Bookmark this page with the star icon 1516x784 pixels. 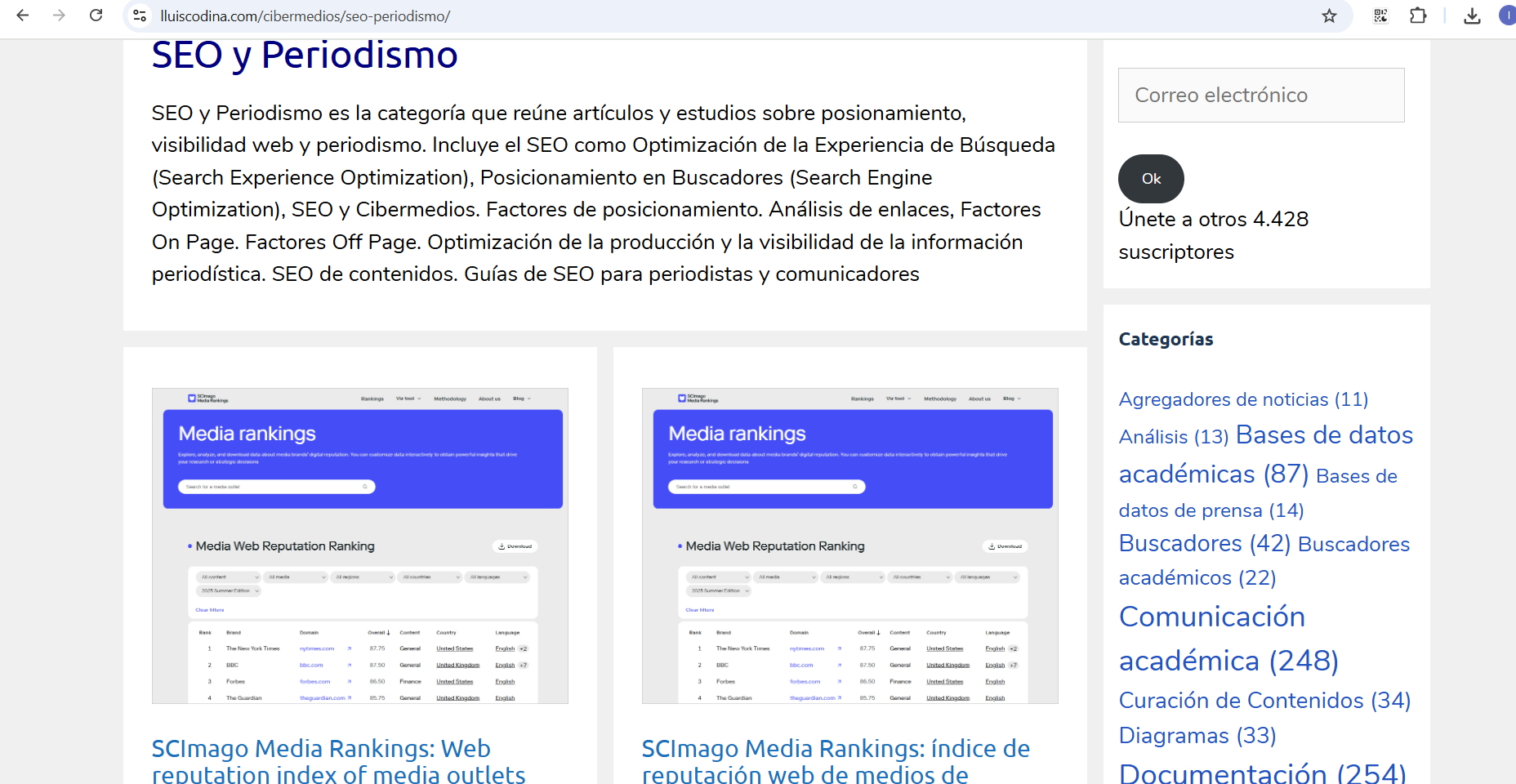(1329, 16)
